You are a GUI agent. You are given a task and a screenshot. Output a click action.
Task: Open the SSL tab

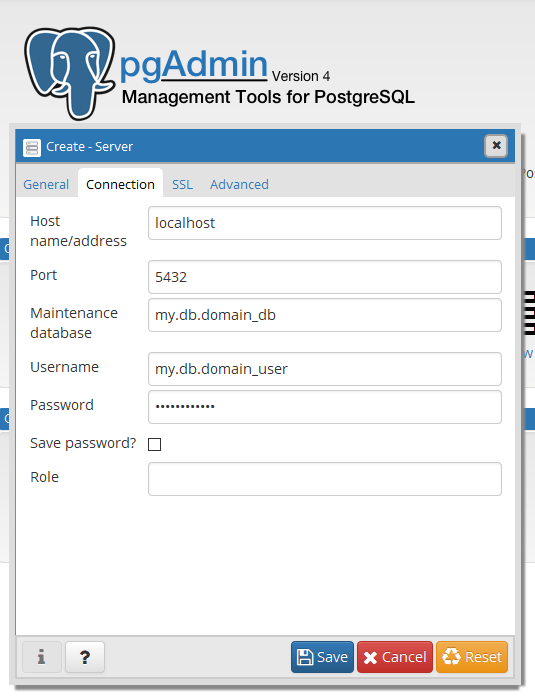182,184
